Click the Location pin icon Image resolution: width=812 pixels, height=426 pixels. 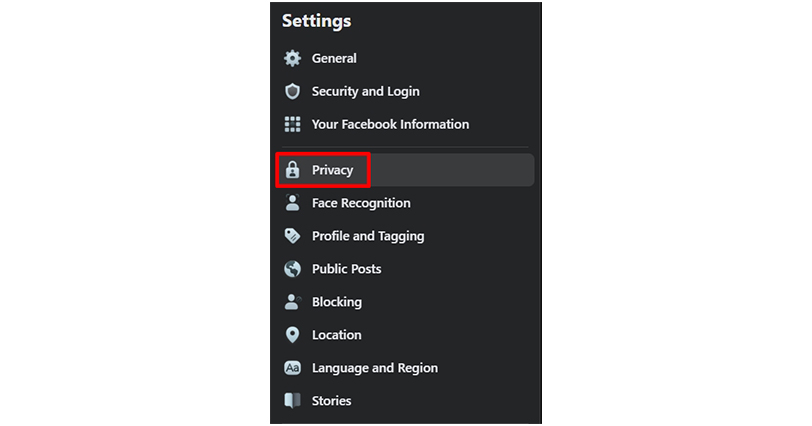coord(292,335)
